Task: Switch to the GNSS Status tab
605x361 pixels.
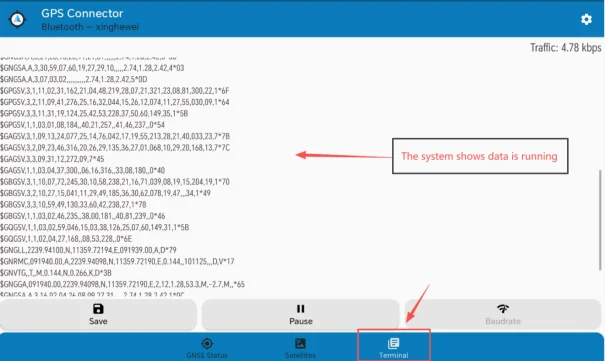Action: tap(207, 348)
